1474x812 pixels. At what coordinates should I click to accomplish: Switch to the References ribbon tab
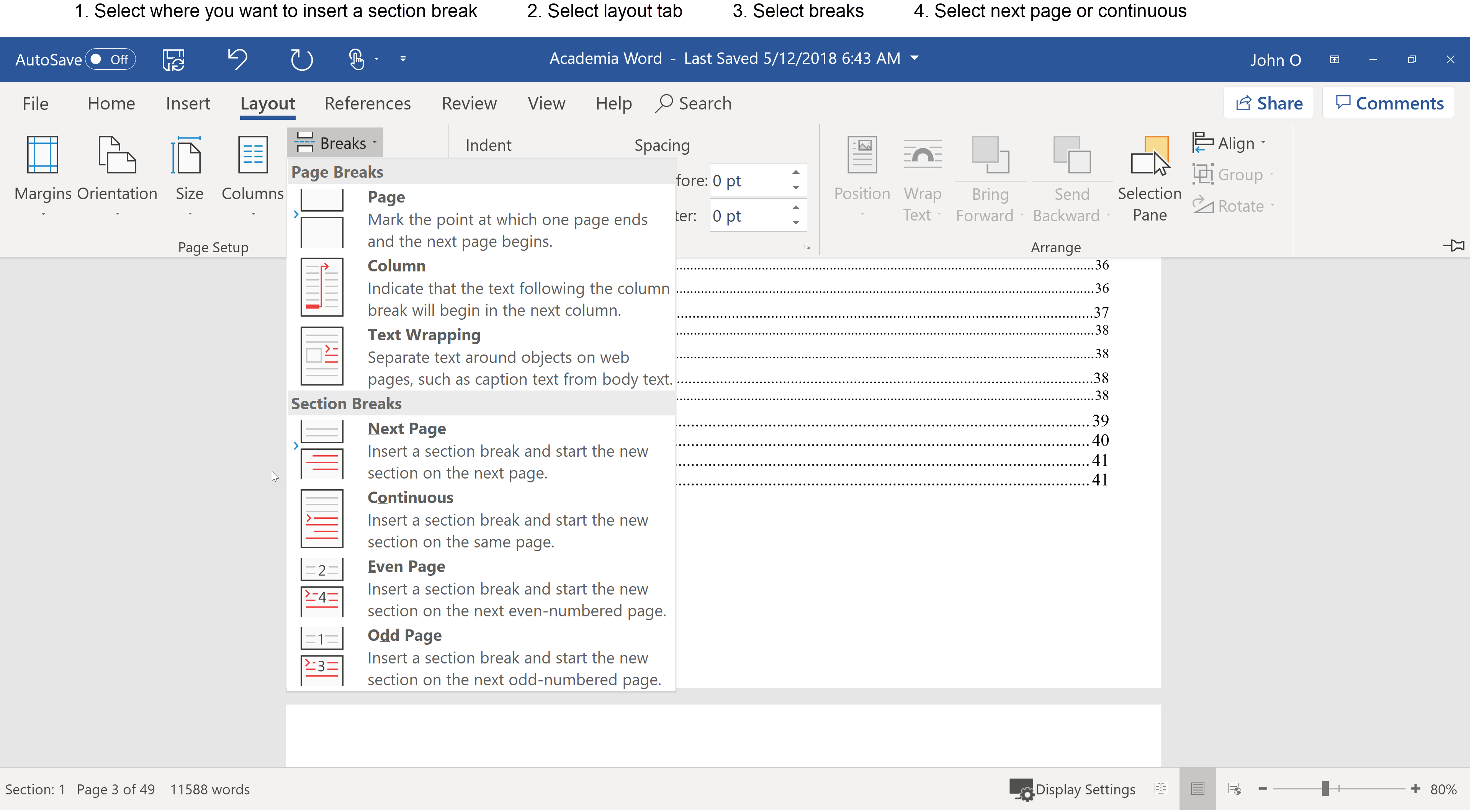tap(367, 103)
